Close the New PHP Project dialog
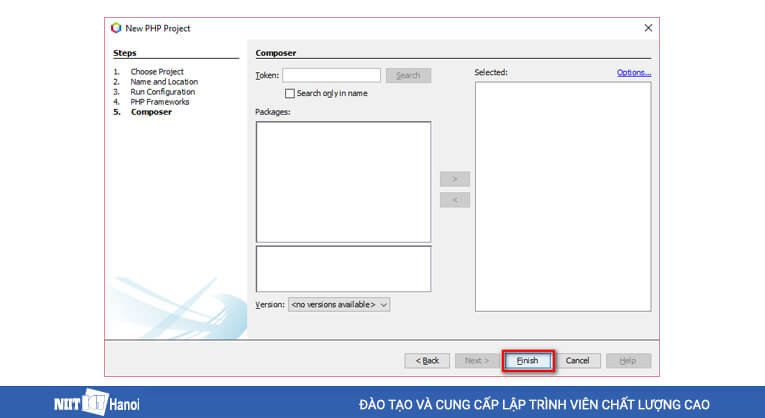 click(648, 28)
